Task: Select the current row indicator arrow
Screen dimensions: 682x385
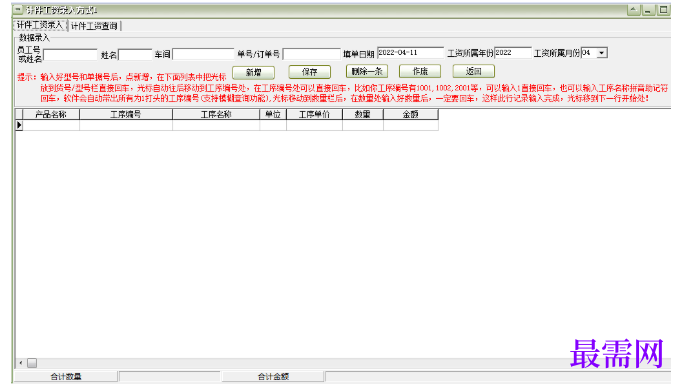Action: [x=19, y=125]
